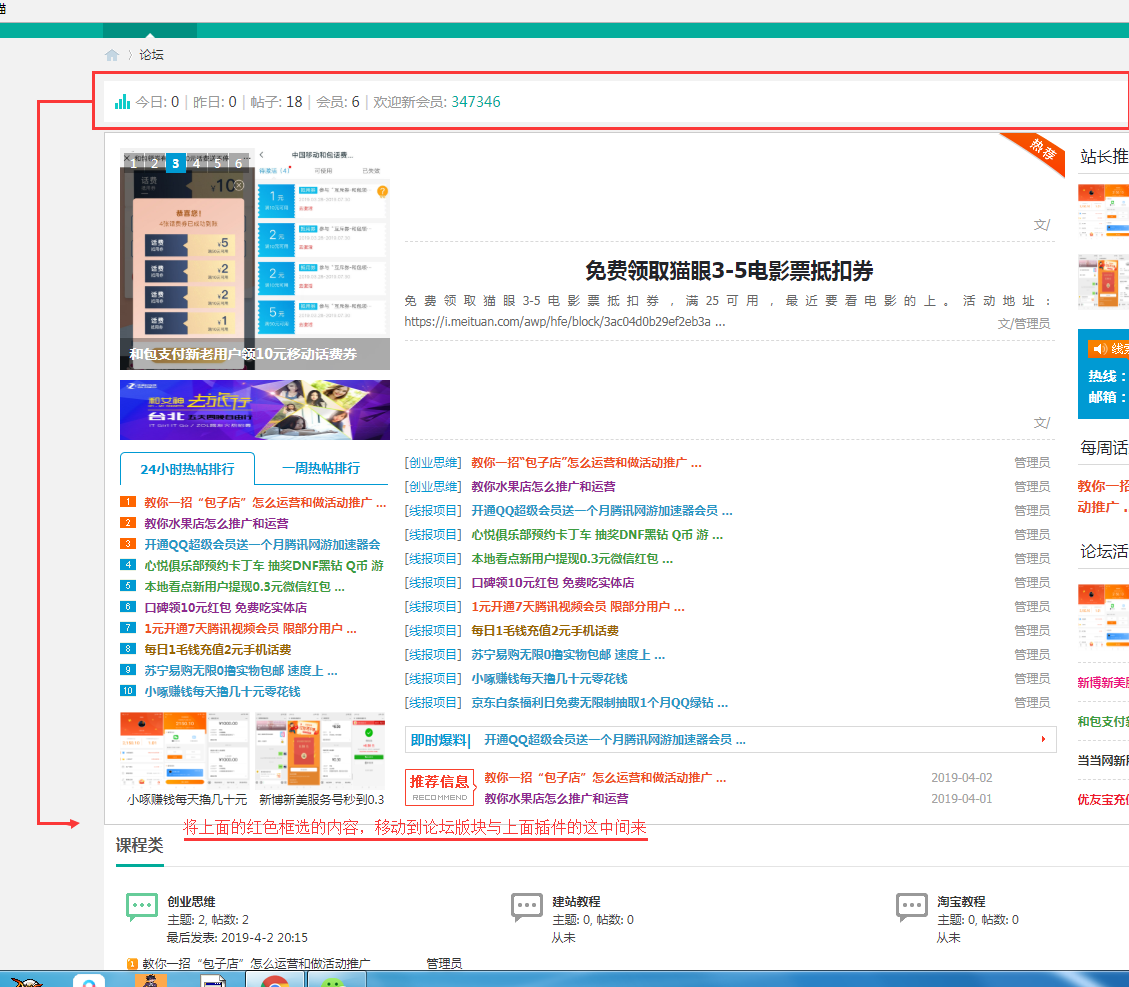Viewport: 1129px width, 987px height.
Task: Open hot rank 3 post 开通QQ超级会员
Action: (x=262, y=544)
